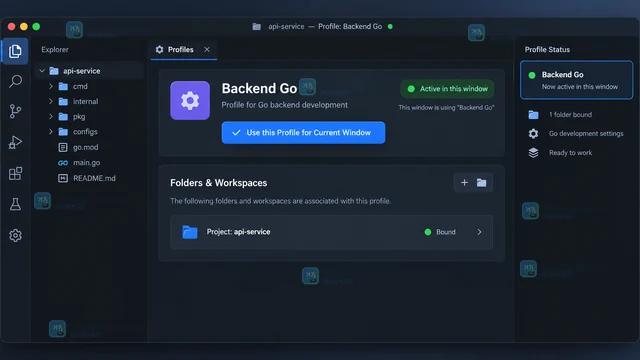Click the Active in this window badge
This screenshot has width=640, height=360.
(447, 89)
